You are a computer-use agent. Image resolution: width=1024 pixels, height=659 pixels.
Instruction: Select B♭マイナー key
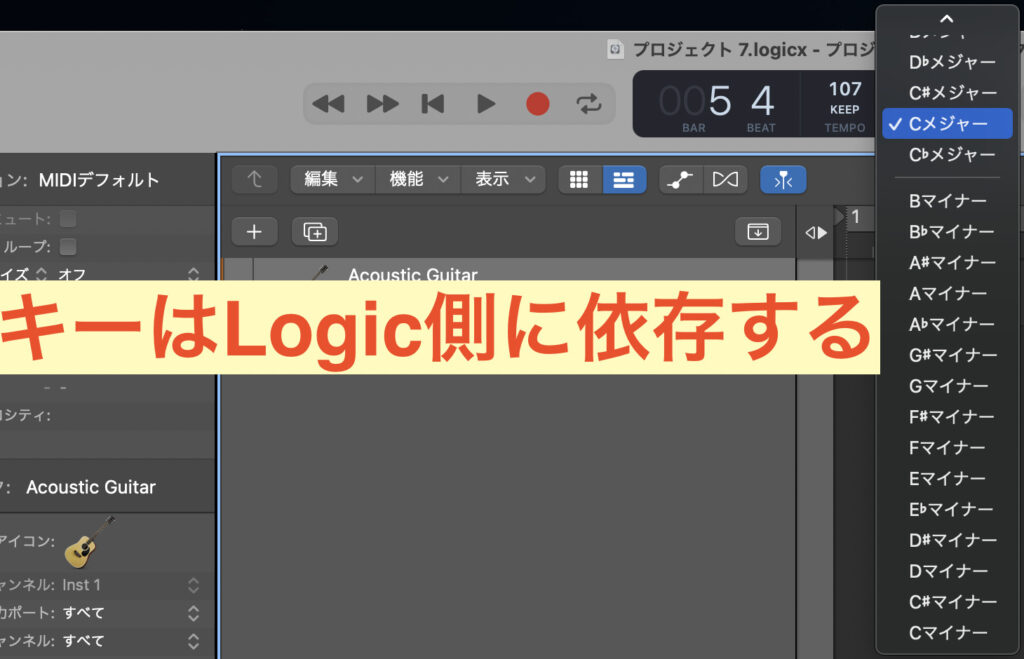[947, 232]
